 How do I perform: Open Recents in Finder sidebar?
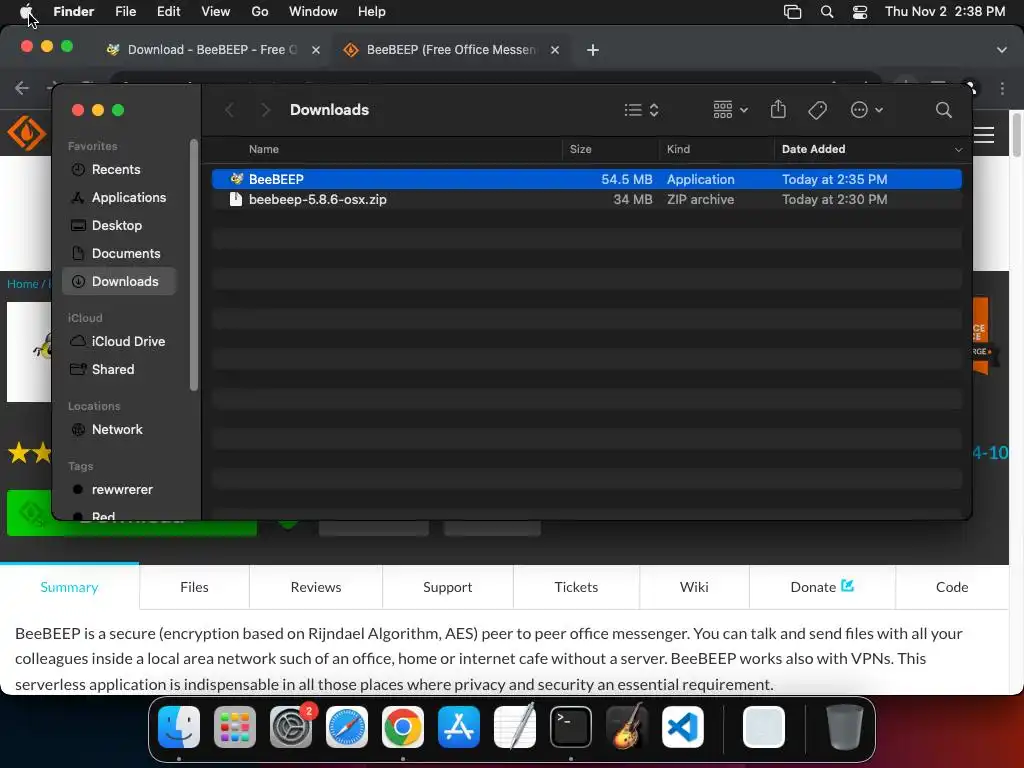tap(116, 169)
